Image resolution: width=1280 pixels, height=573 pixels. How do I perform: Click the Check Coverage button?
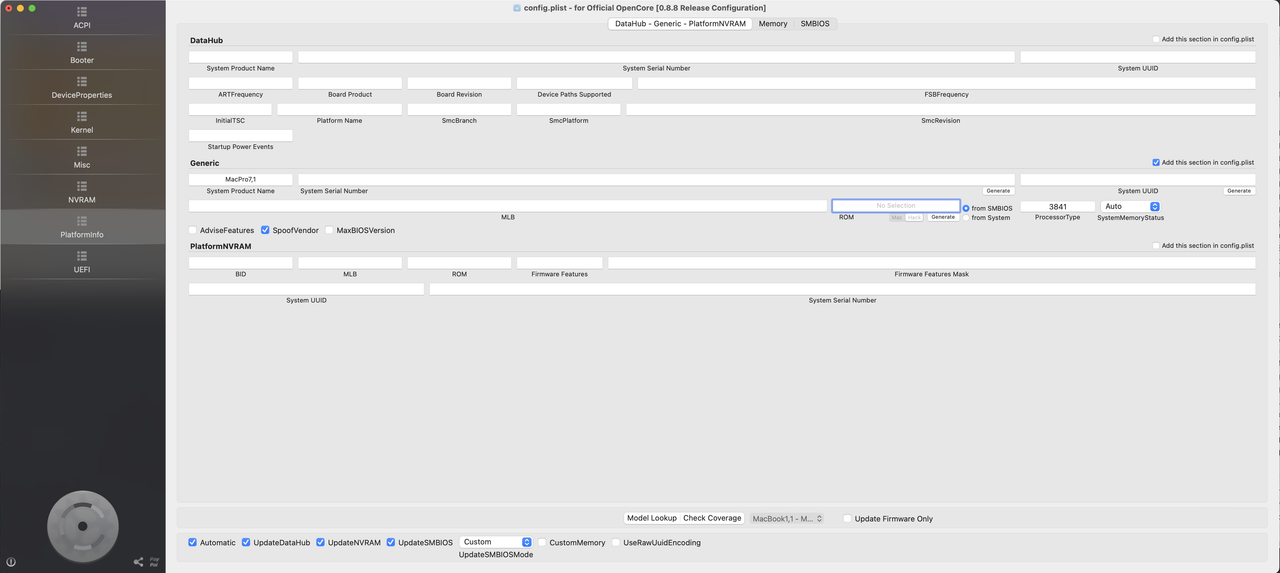(712, 519)
